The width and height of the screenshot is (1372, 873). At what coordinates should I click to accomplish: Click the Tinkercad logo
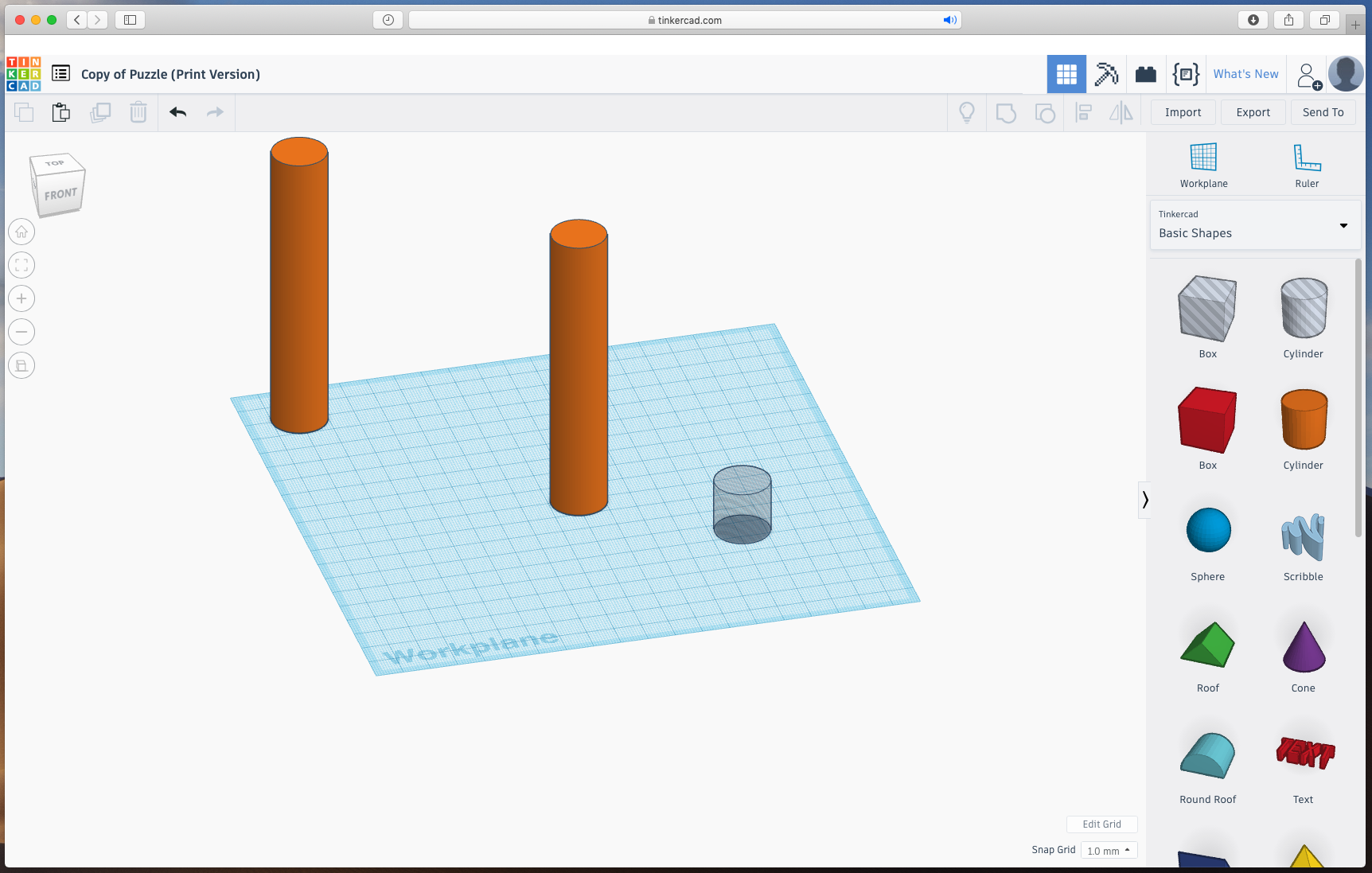click(24, 74)
